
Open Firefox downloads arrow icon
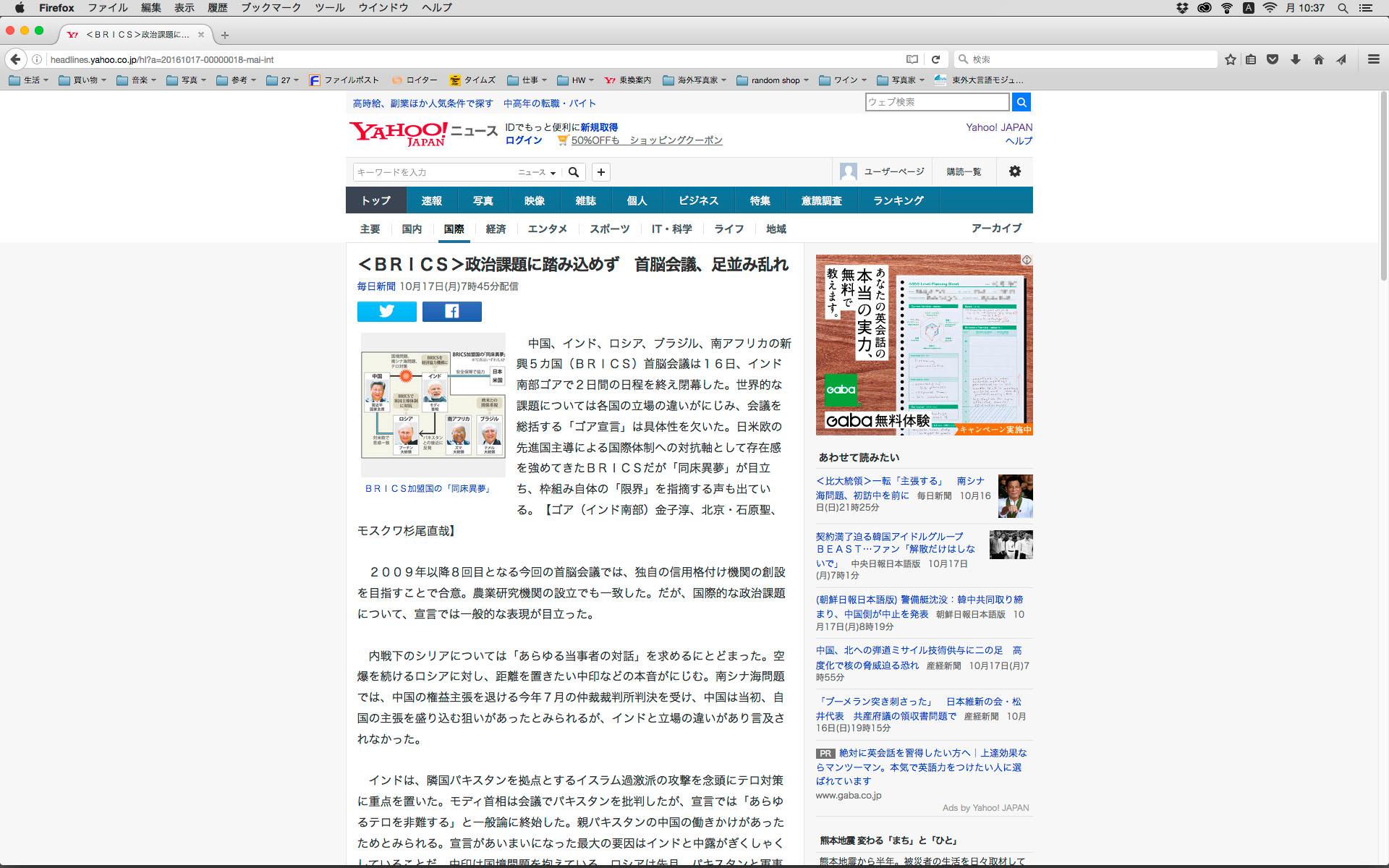coord(1295,59)
